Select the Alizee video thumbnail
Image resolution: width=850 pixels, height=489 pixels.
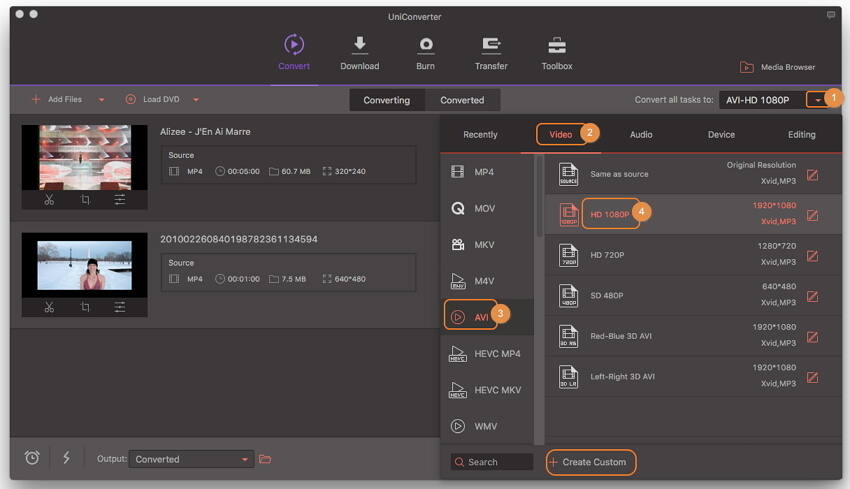point(85,157)
